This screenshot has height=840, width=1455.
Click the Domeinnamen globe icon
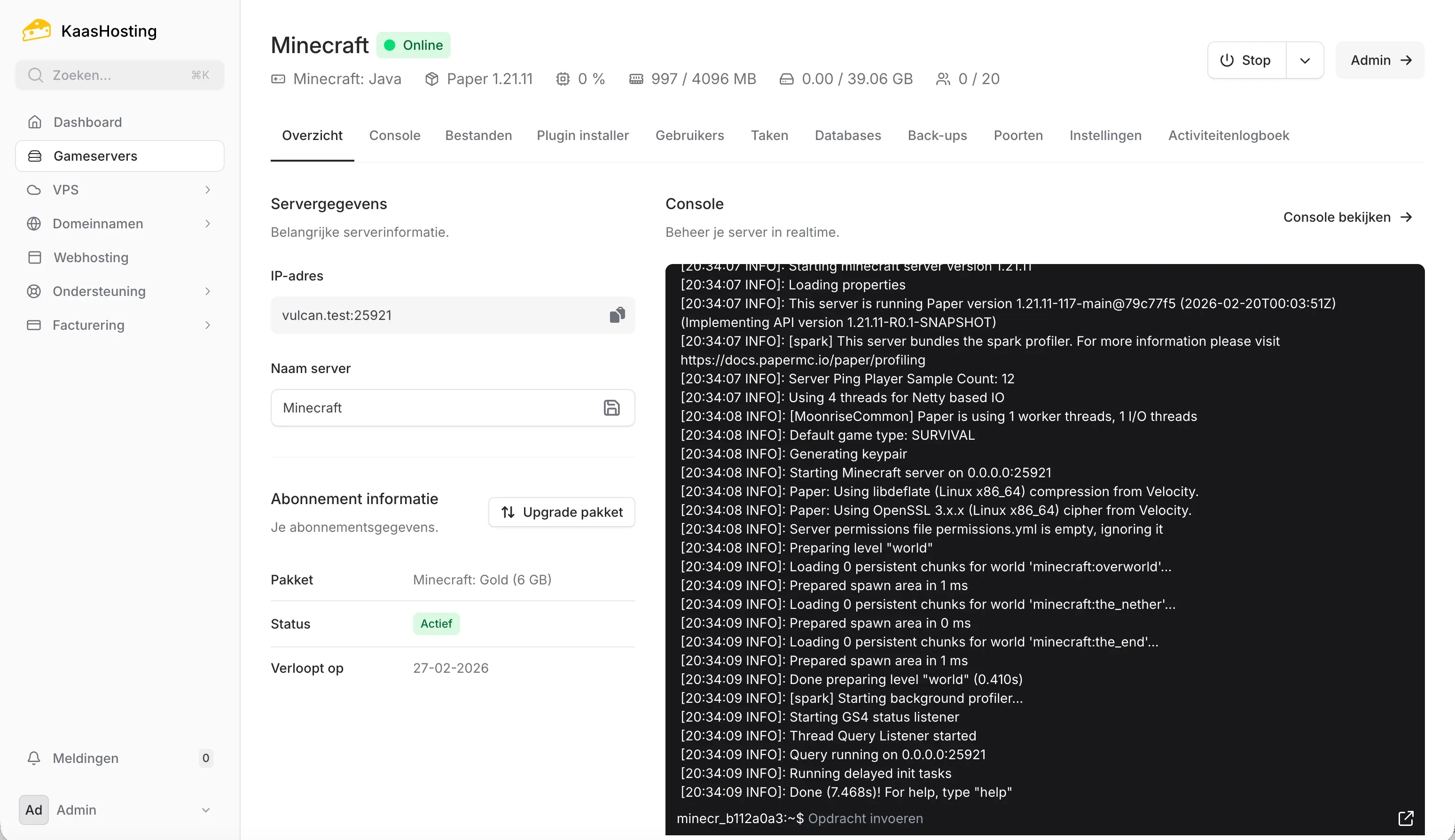click(x=35, y=223)
